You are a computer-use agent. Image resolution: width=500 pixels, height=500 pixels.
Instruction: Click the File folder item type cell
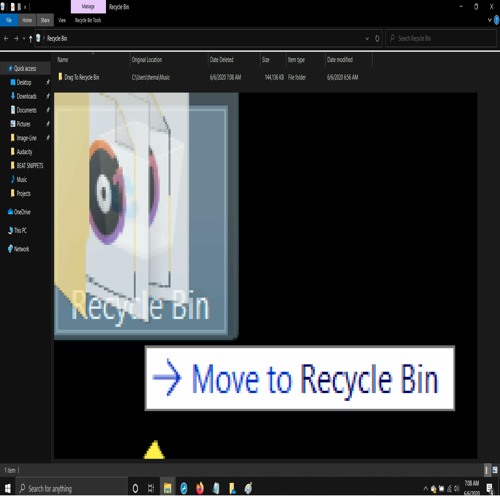[297, 78]
